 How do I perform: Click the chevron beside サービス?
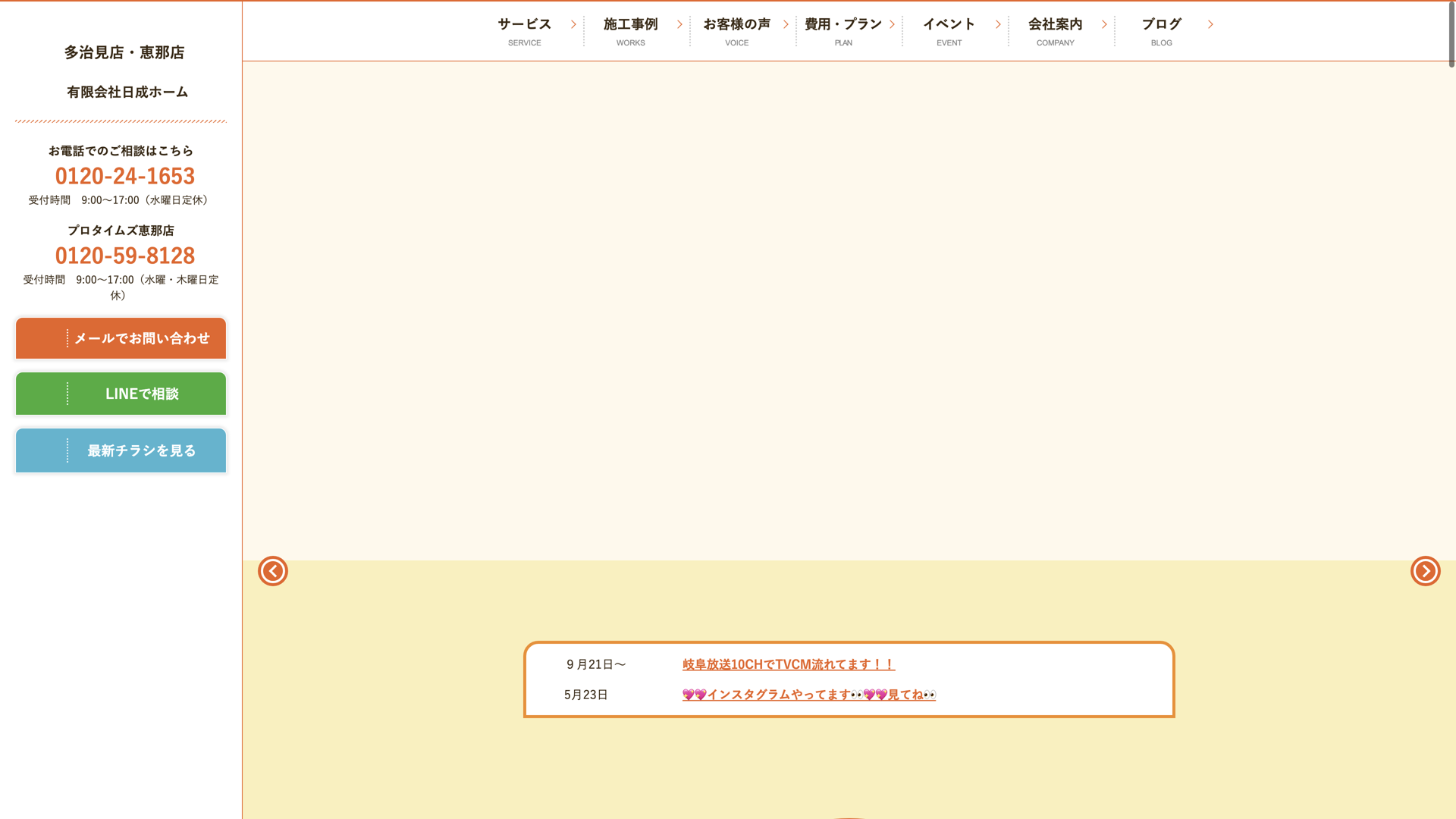point(573,24)
